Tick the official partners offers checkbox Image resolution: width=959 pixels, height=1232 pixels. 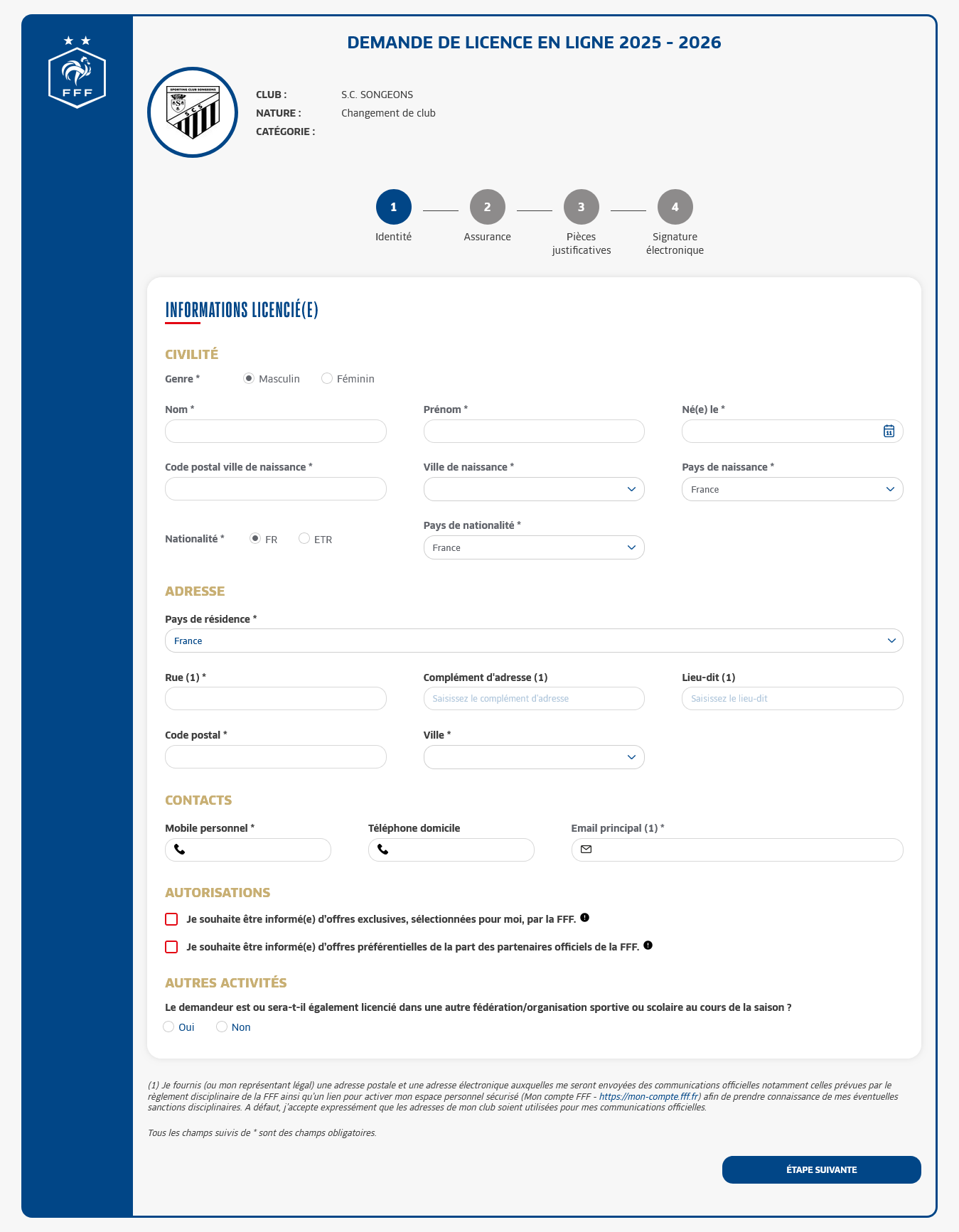(x=171, y=947)
